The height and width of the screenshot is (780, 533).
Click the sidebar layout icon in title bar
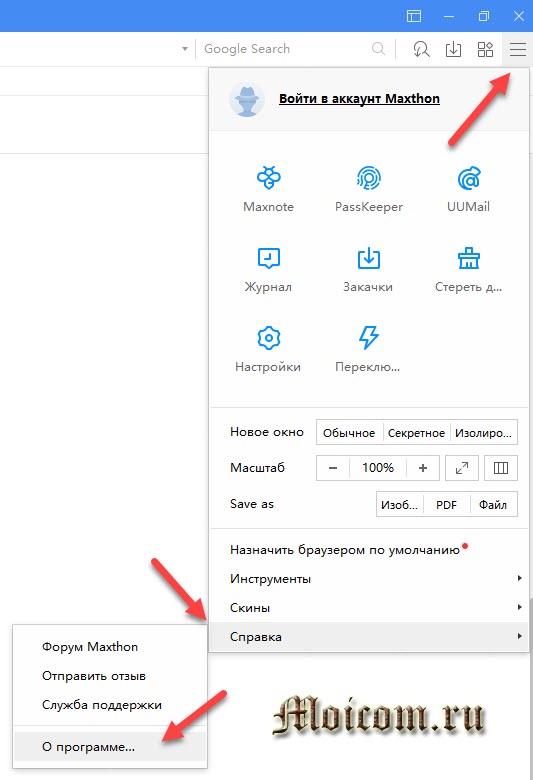coord(414,16)
